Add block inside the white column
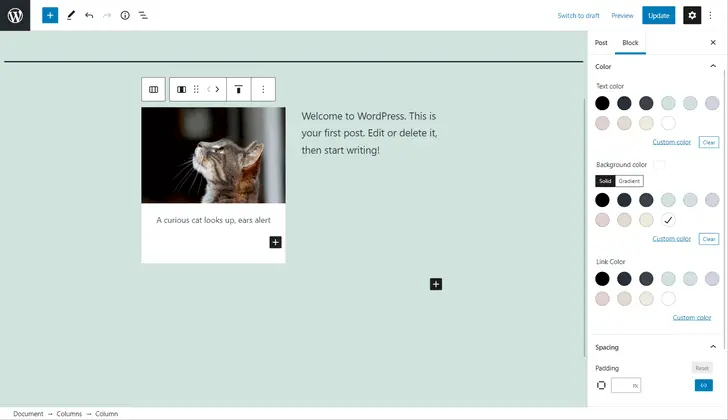The image size is (728, 420). click(275, 242)
